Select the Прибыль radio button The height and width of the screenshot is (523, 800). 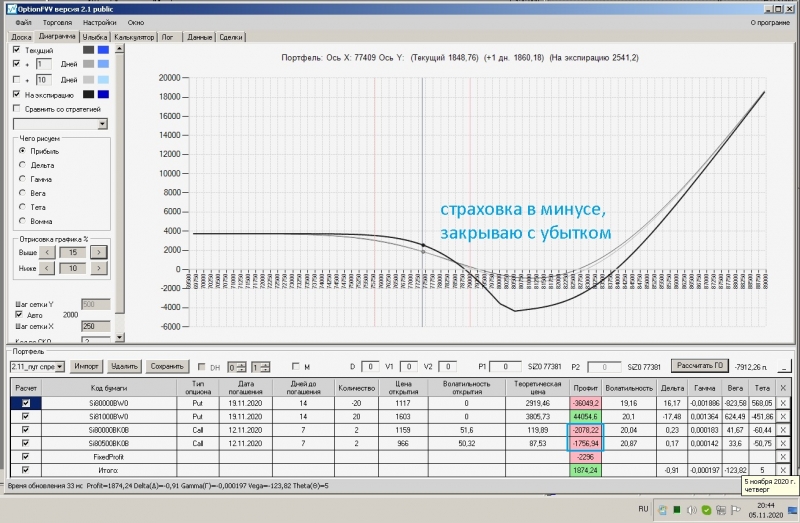(22, 151)
